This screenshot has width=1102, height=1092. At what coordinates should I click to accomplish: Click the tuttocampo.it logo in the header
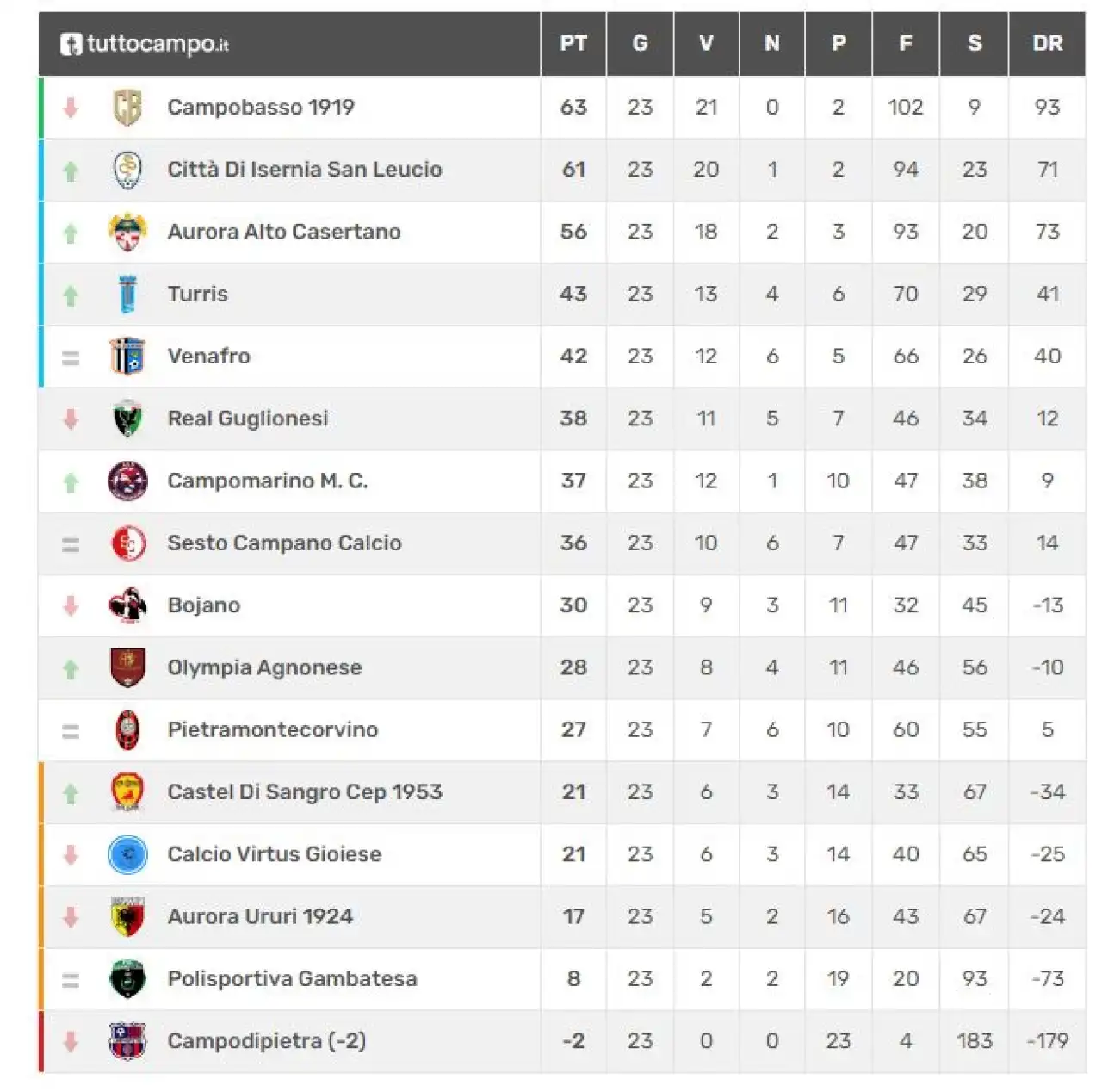[145, 44]
